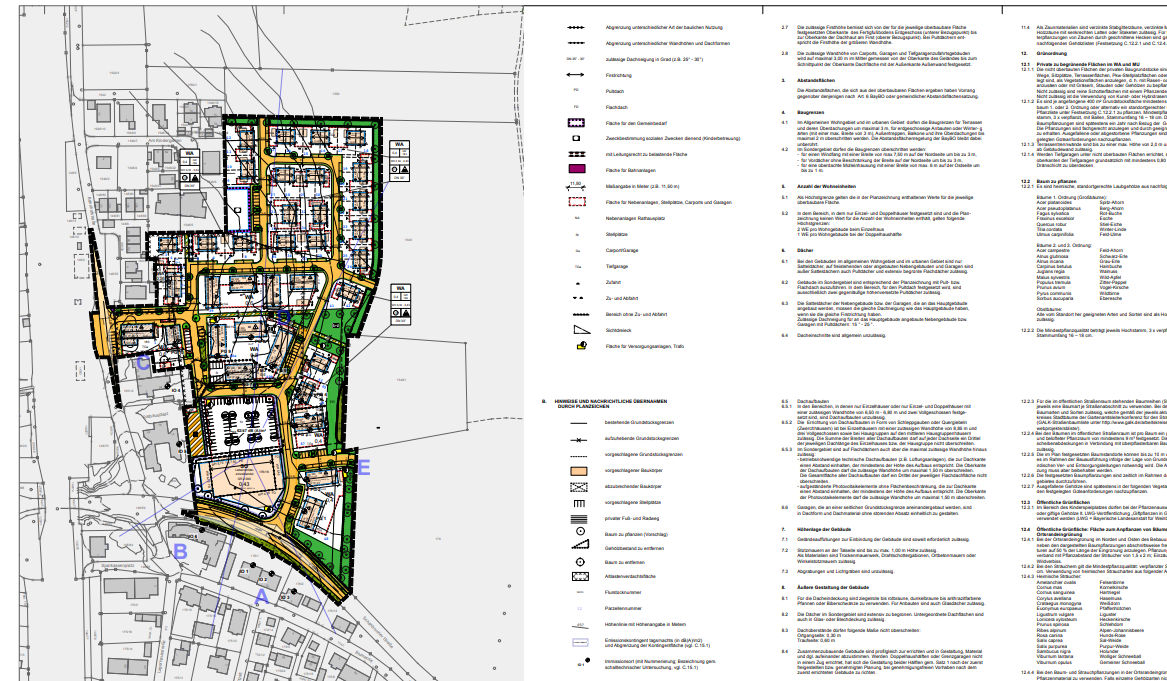Click the legend text 'Sichtdreieck'

pos(618,330)
